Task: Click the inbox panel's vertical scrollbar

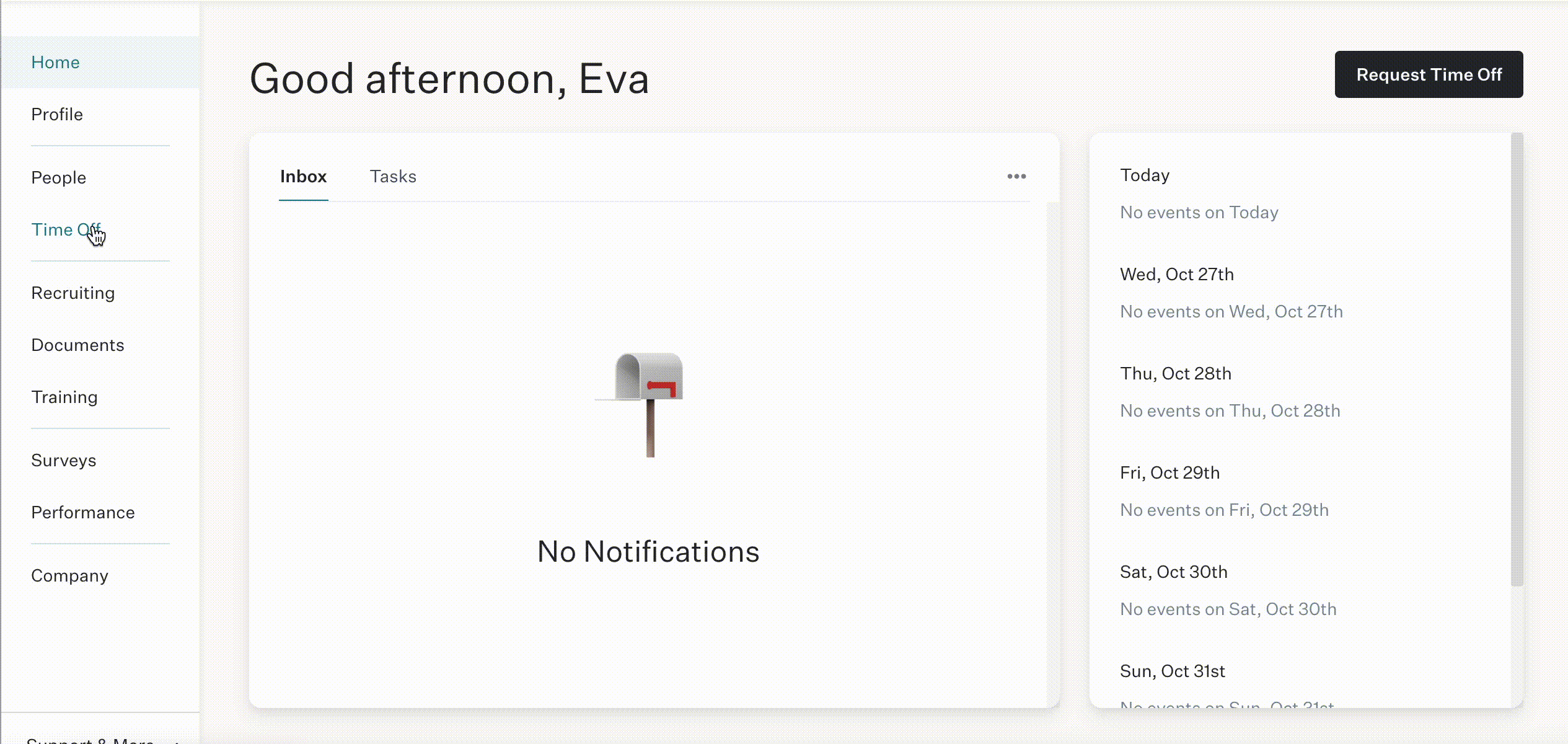Action: pyautogui.click(x=1052, y=454)
